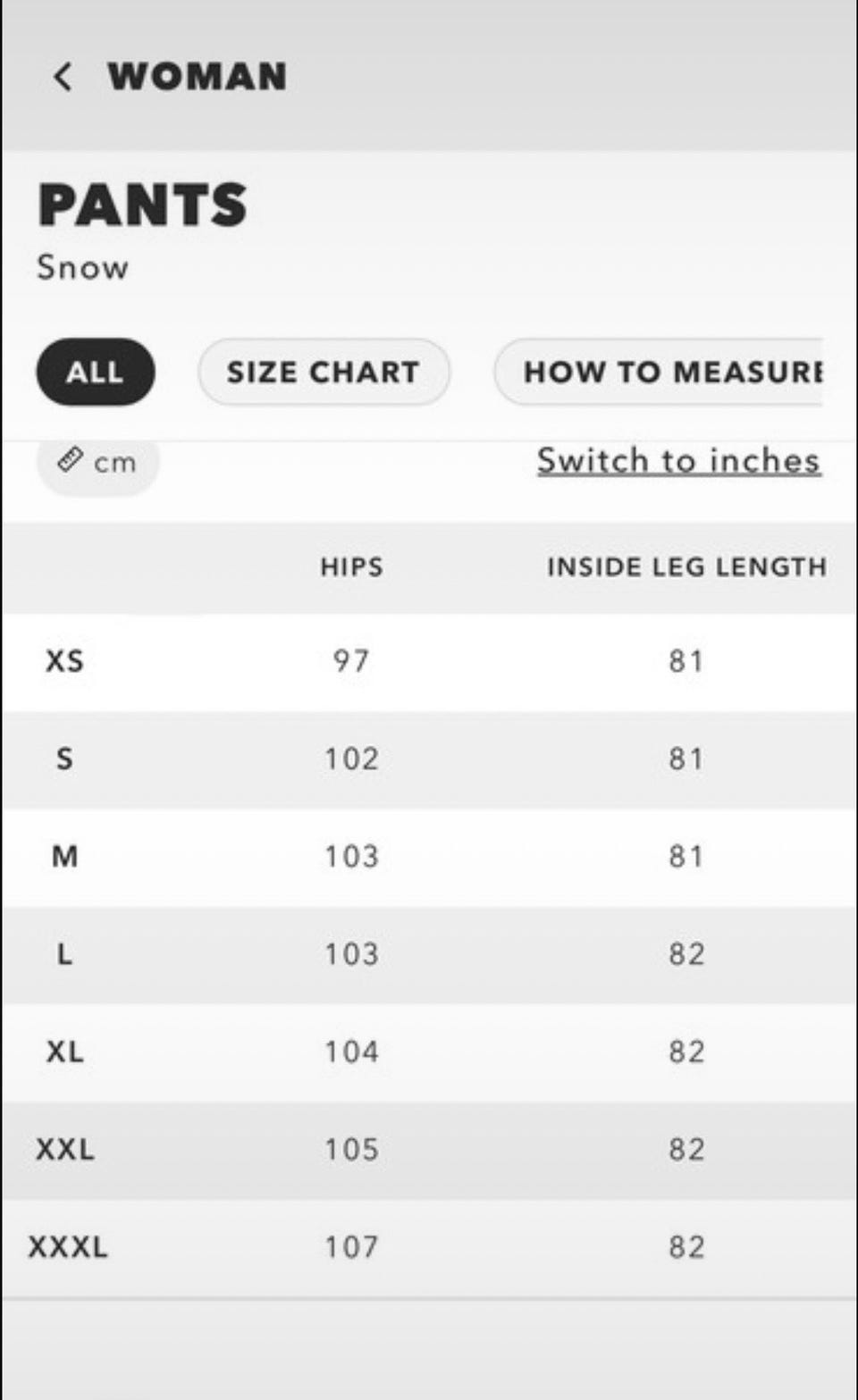Select the XS size row label
858x1400 pixels.
pos(64,661)
